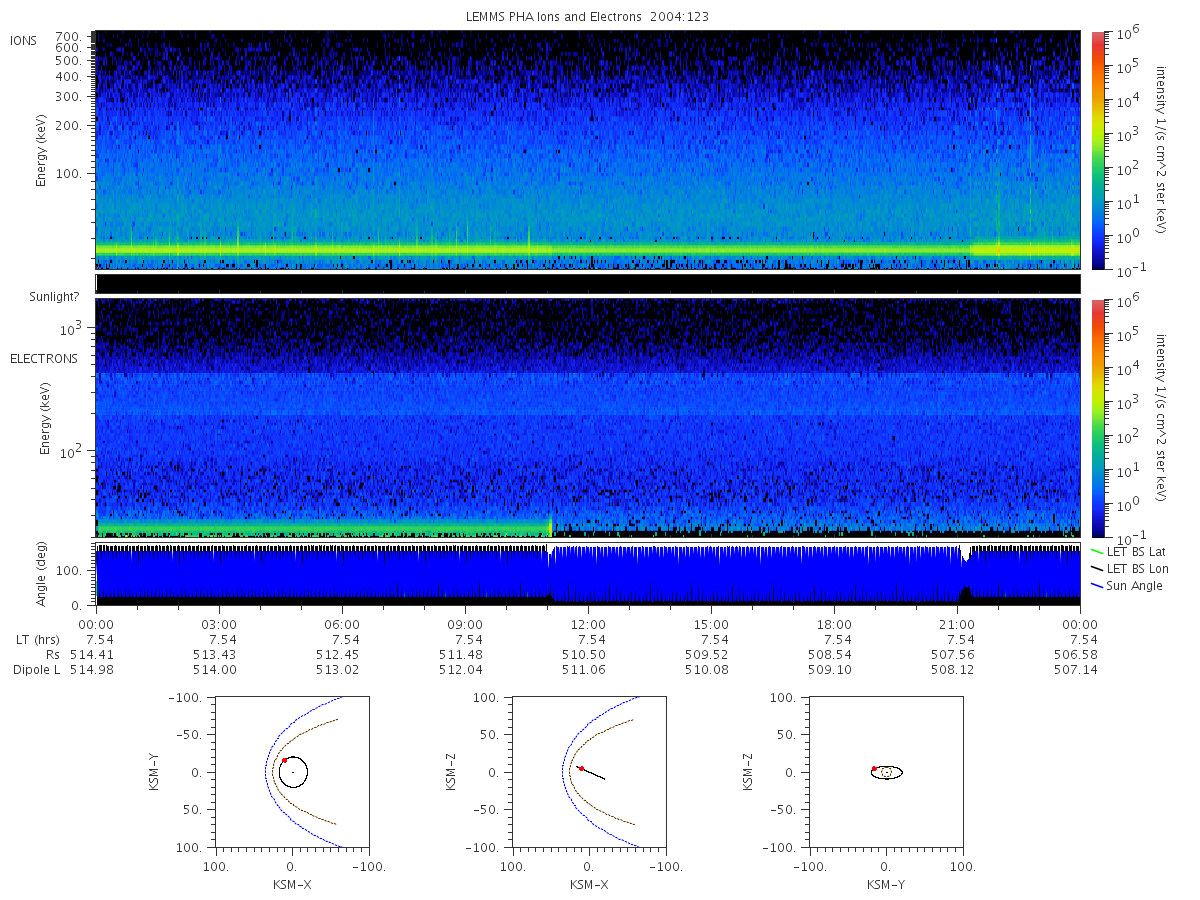This screenshot has width=1200, height=900.
Task: Click the red marker in the KSM-X versus KSM-Y plot
Action: click(x=284, y=760)
